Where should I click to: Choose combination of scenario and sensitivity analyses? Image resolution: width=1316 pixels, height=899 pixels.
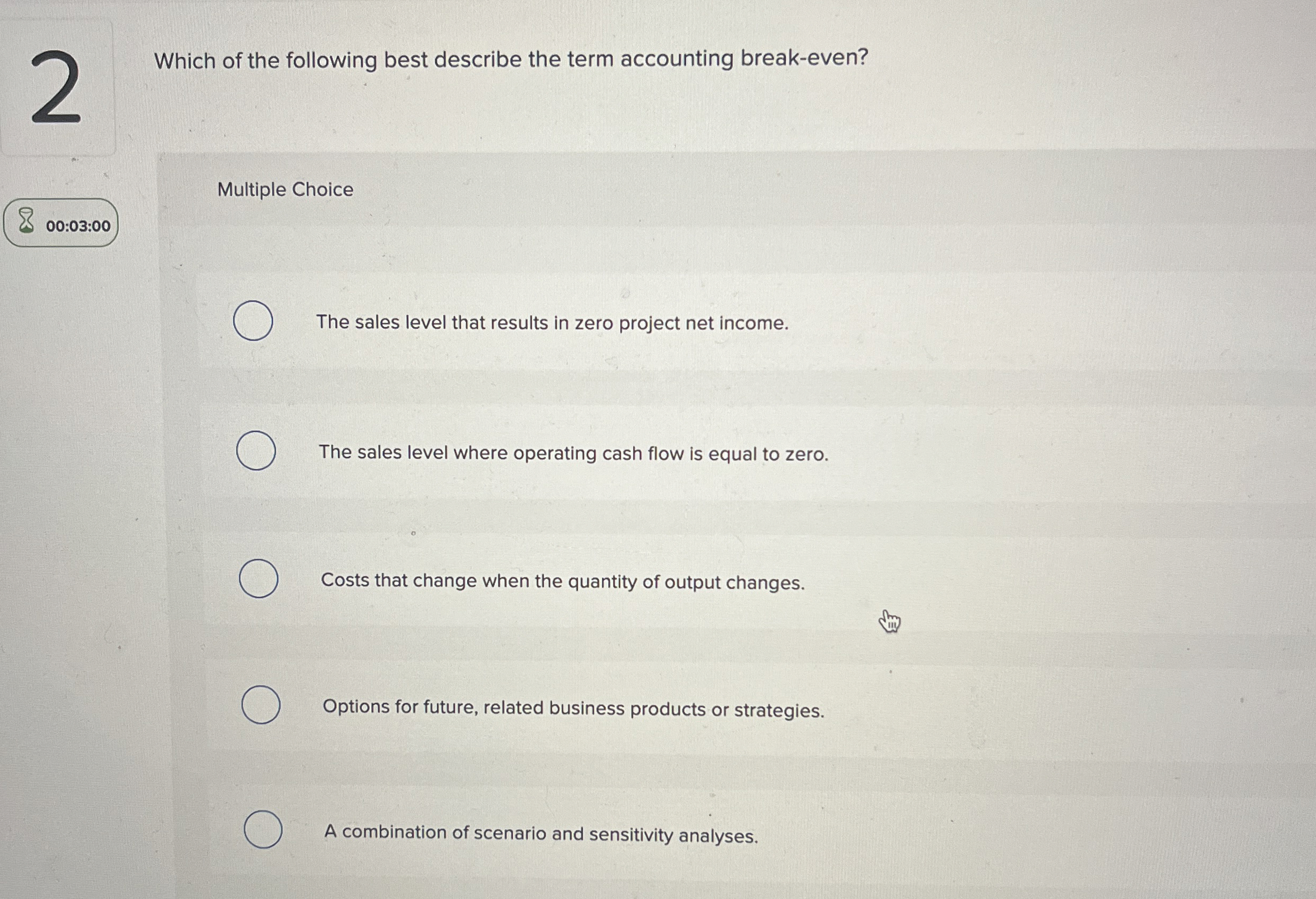(x=542, y=833)
